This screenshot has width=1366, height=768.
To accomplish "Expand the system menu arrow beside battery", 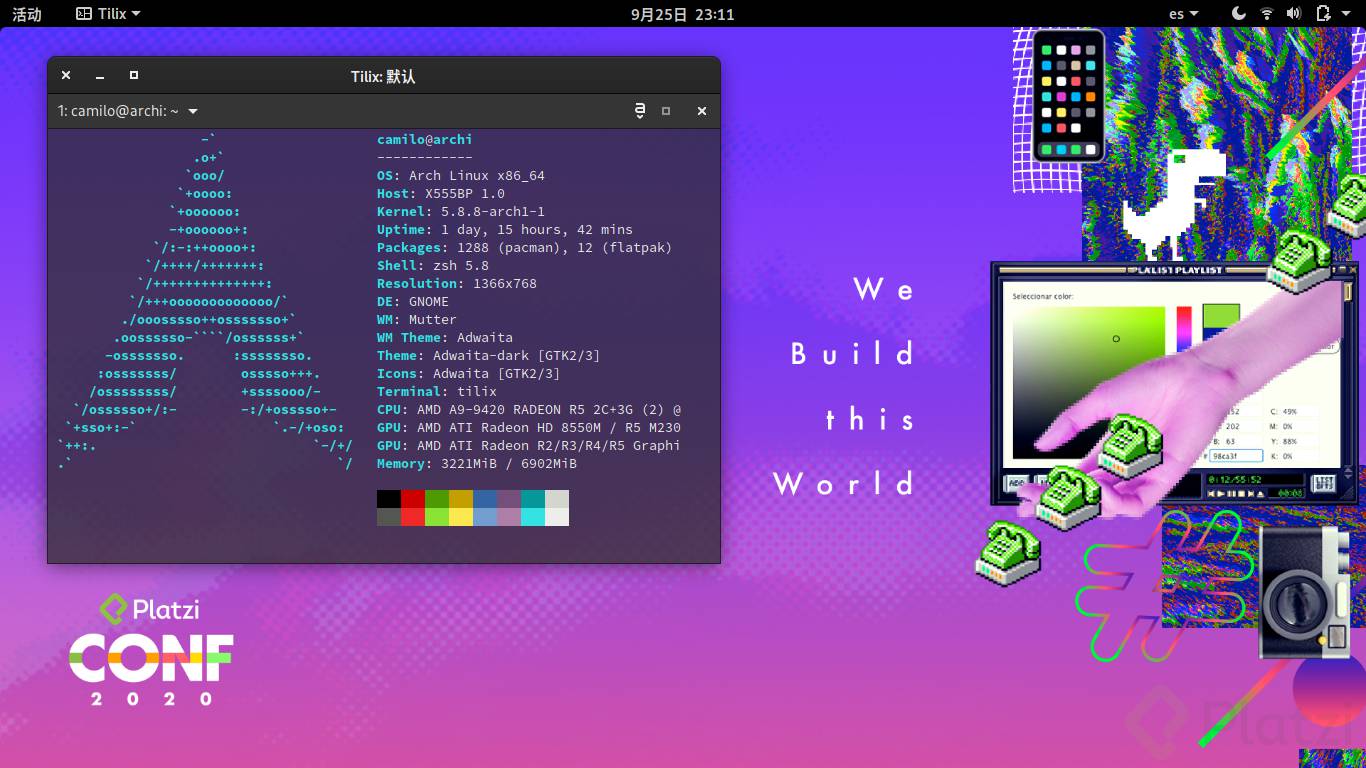I will 1348,14.
